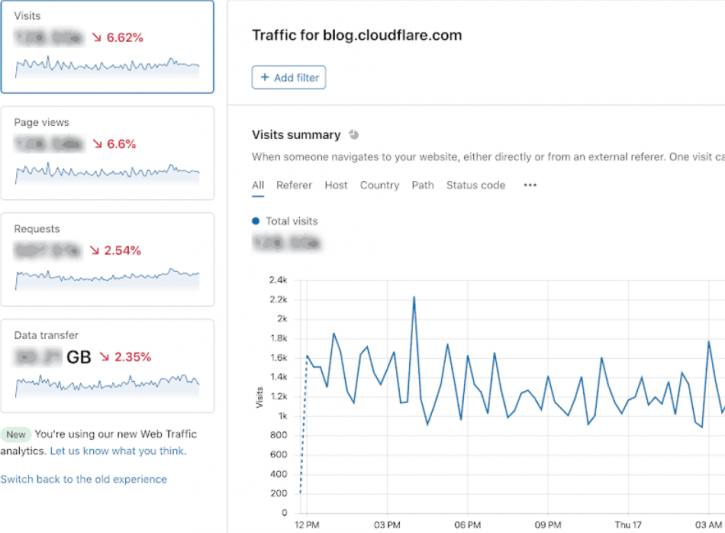The height and width of the screenshot is (533, 725).
Task: Click 'Switch back to the old experience'
Action: pyautogui.click(x=84, y=479)
